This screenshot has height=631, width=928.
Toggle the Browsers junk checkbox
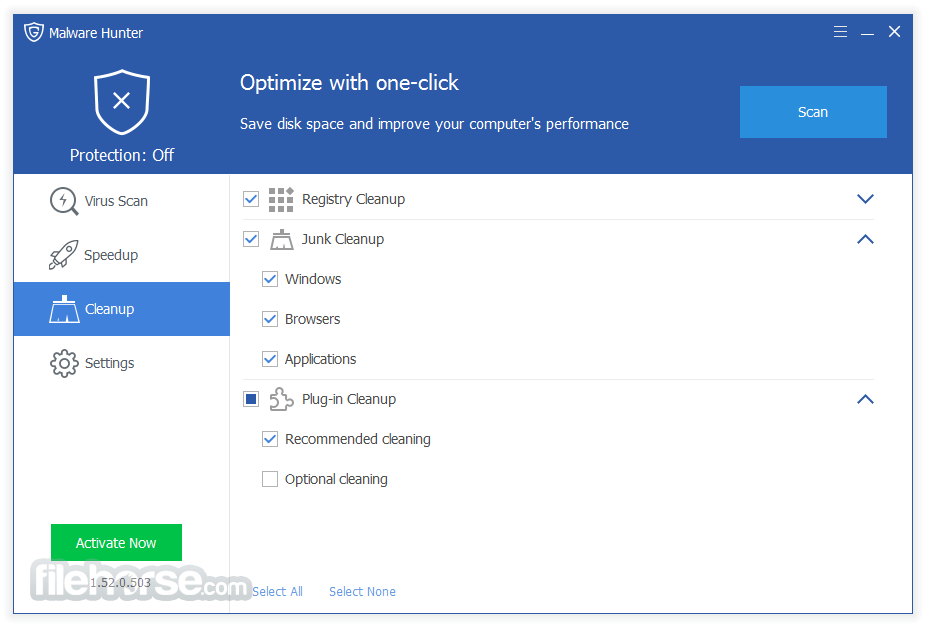coord(270,319)
